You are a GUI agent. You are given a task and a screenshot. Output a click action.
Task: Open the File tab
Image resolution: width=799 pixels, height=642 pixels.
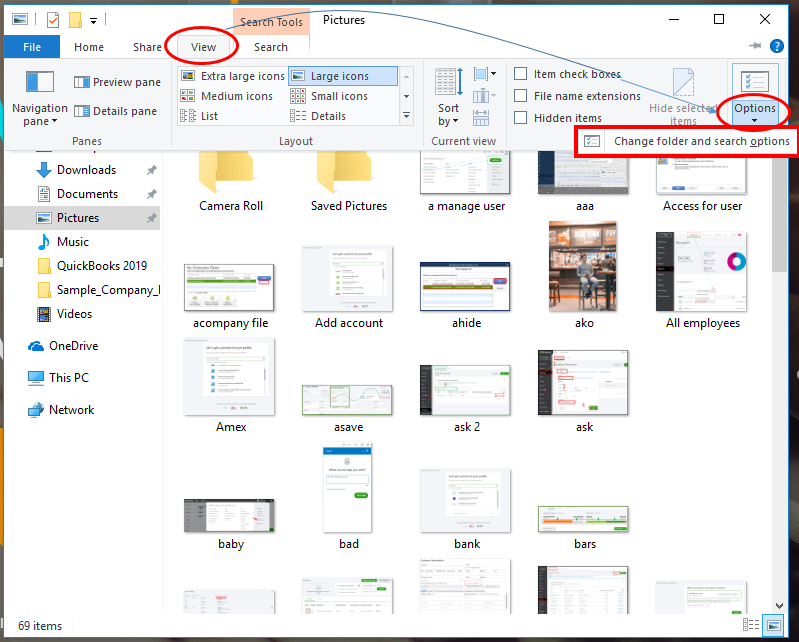32,47
